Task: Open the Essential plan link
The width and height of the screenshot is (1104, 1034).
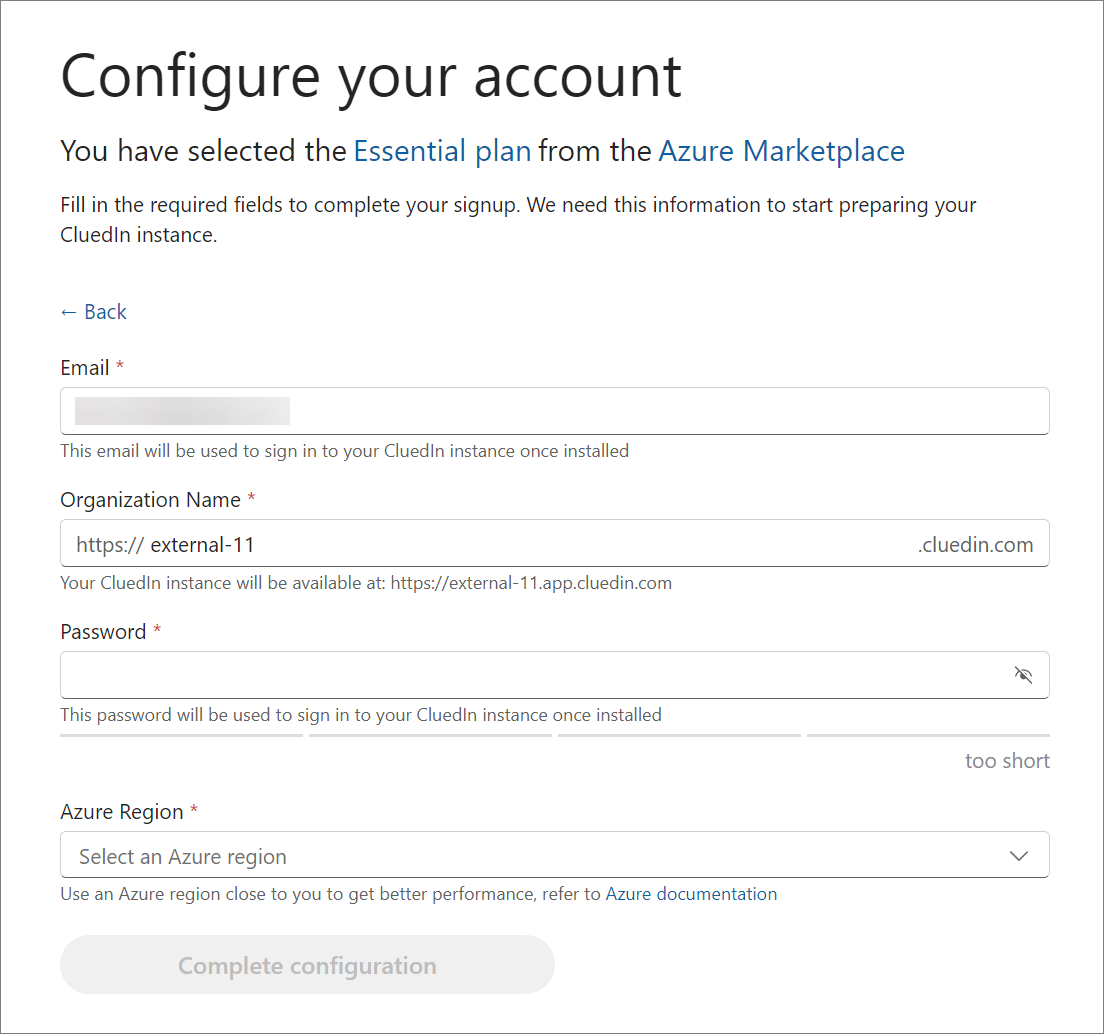Action: pyautogui.click(x=442, y=151)
